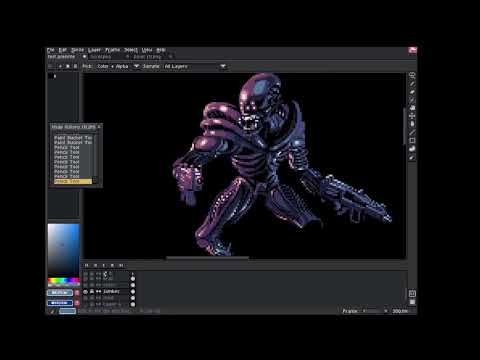
Task: Open the Layer menu
Action: click(94, 50)
